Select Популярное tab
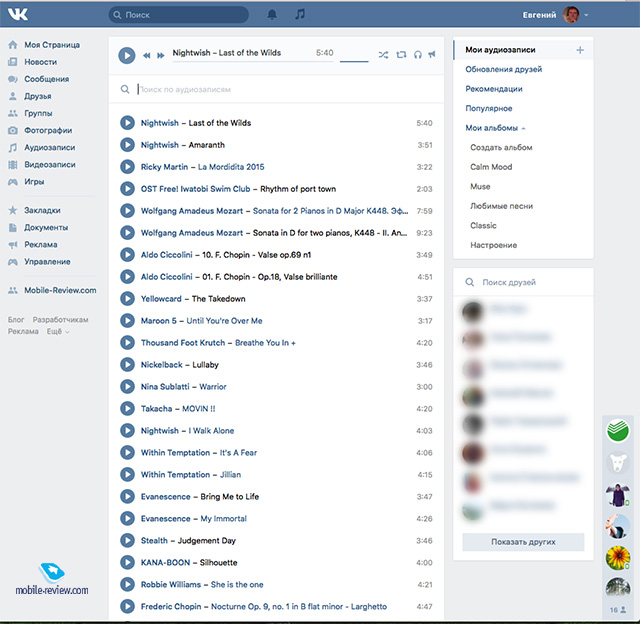 489,109
